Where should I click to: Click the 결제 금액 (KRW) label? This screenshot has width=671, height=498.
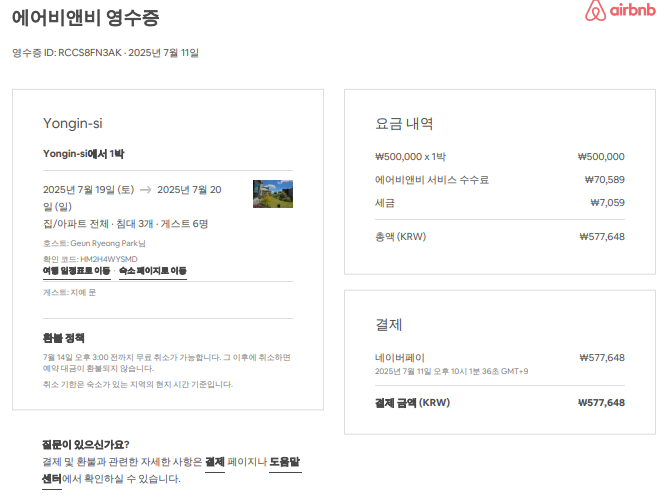pos(413,403)
